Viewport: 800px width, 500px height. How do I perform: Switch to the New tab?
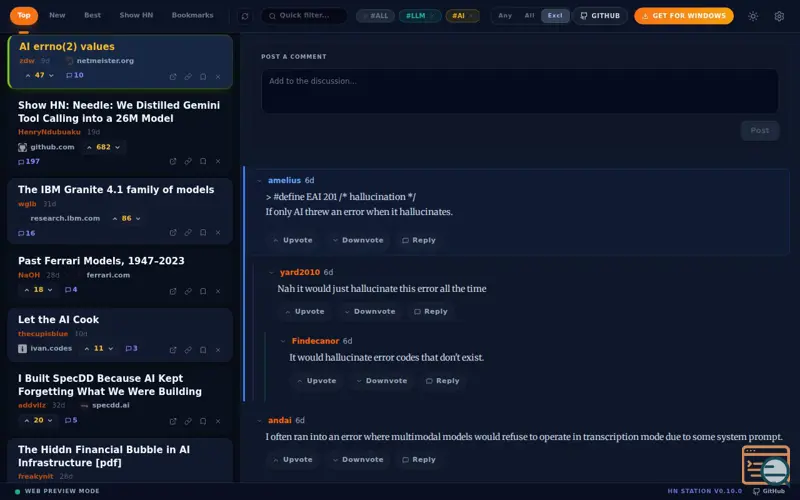tap(57, 15)
